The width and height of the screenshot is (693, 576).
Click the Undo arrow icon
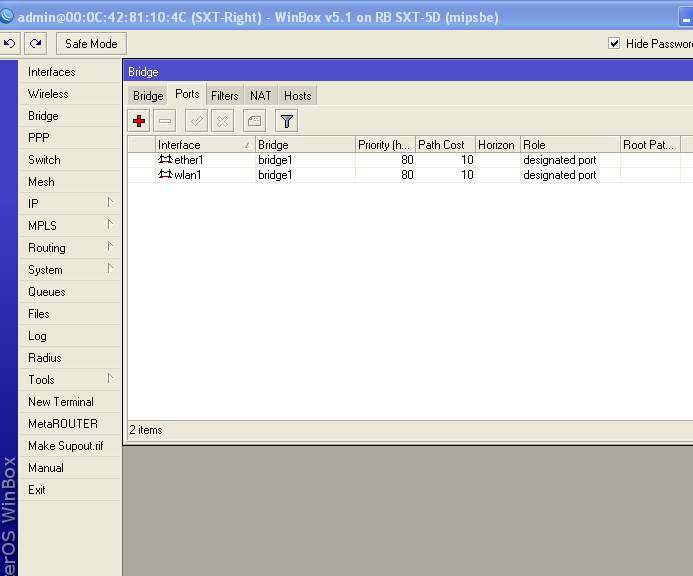pyautogui.click(x=9, y=43)
